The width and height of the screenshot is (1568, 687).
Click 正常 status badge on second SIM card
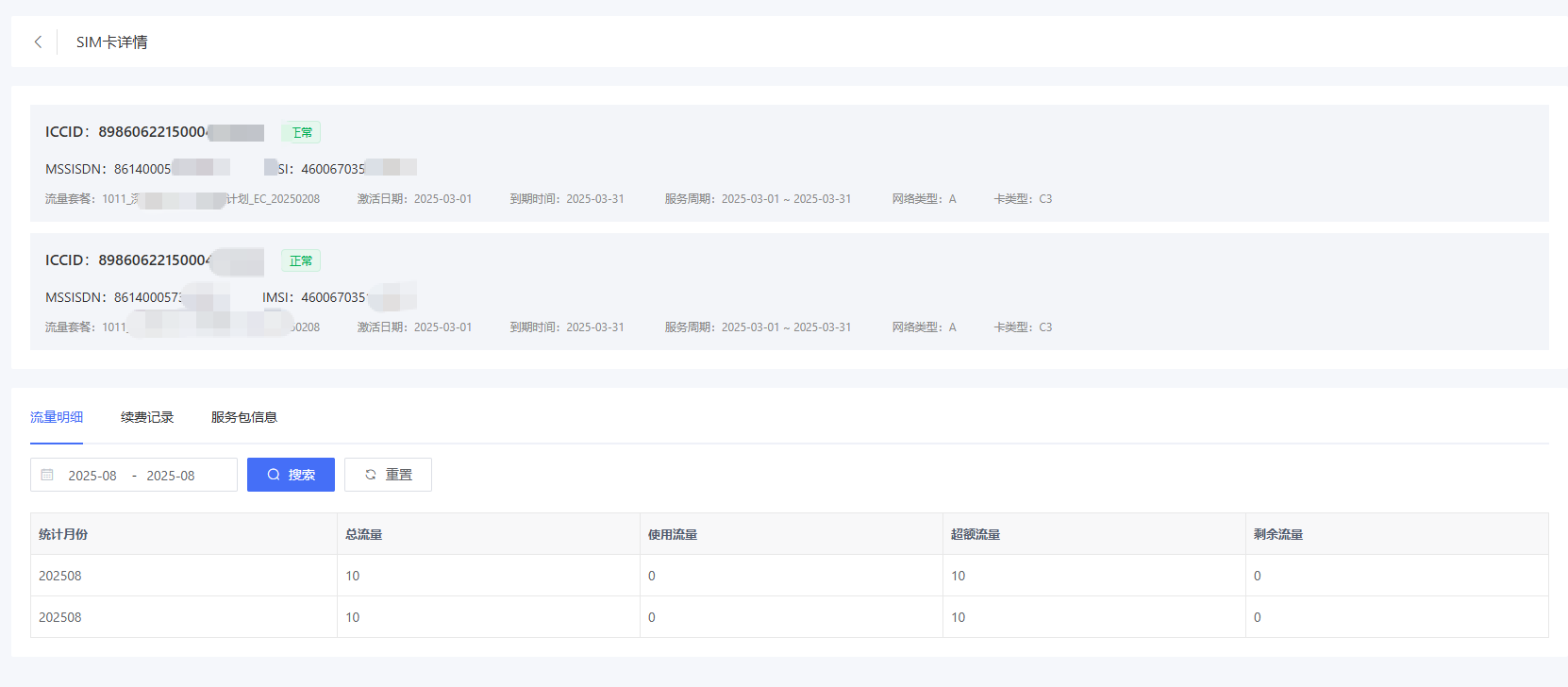(301, 260)
